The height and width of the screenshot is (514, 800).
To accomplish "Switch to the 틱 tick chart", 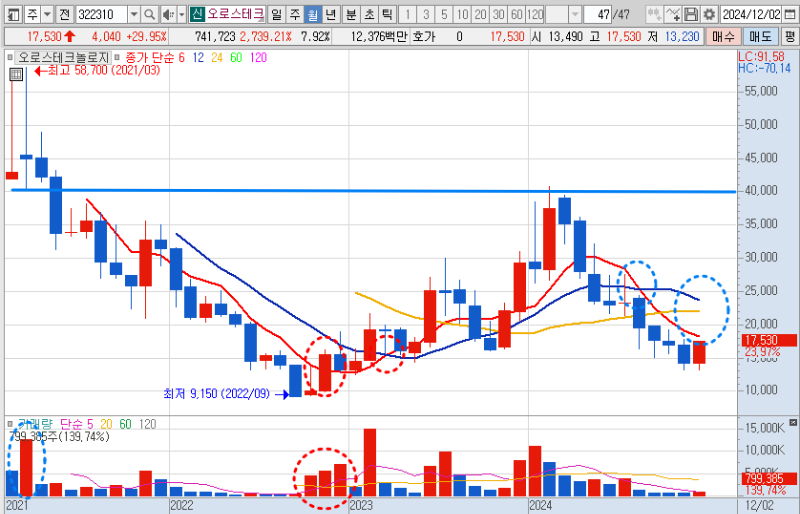I will pos(387,14).
